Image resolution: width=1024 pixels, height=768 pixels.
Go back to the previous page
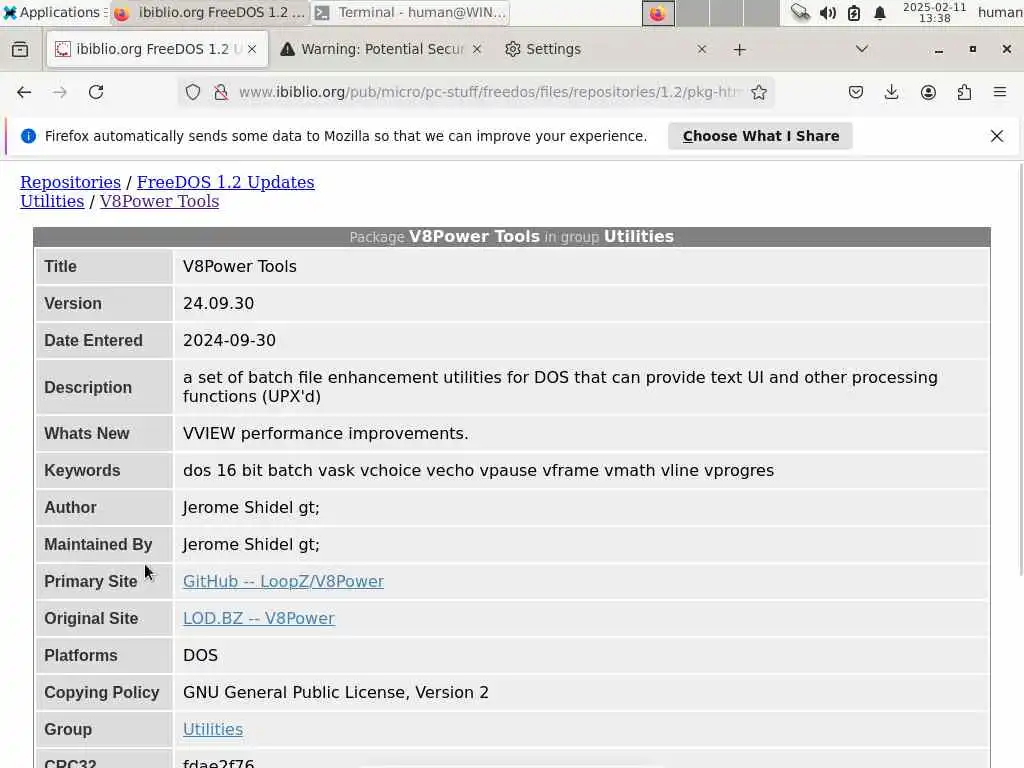coord(24,92)
